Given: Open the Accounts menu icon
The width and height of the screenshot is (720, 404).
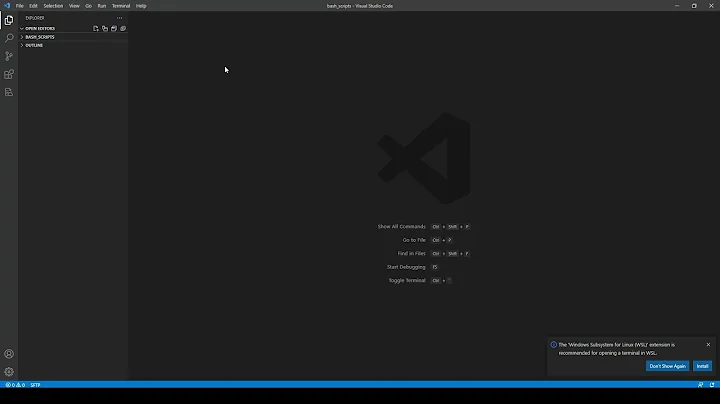Looking at the screenshot, I should point(9,354).
